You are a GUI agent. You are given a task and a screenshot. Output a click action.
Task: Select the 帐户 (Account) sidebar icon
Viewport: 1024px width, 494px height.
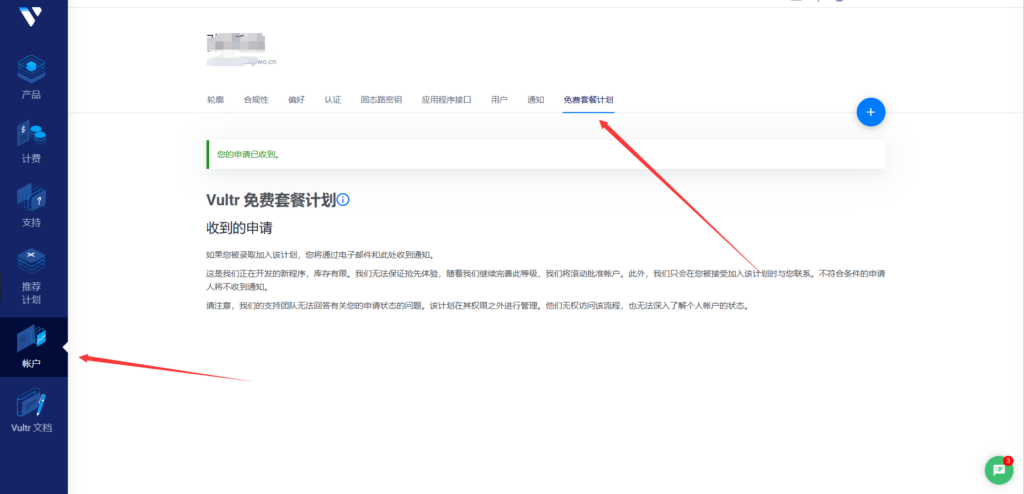pos(31,347)
